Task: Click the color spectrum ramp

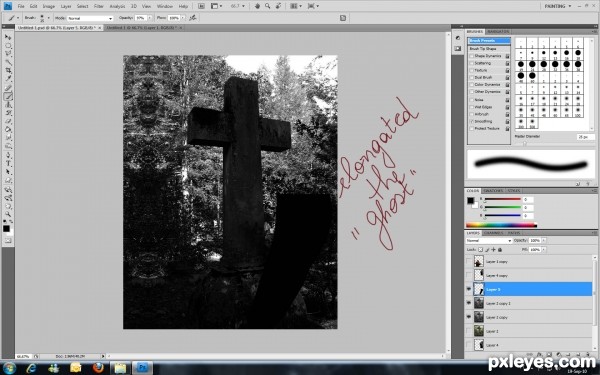Action: (x=501, y=225)
